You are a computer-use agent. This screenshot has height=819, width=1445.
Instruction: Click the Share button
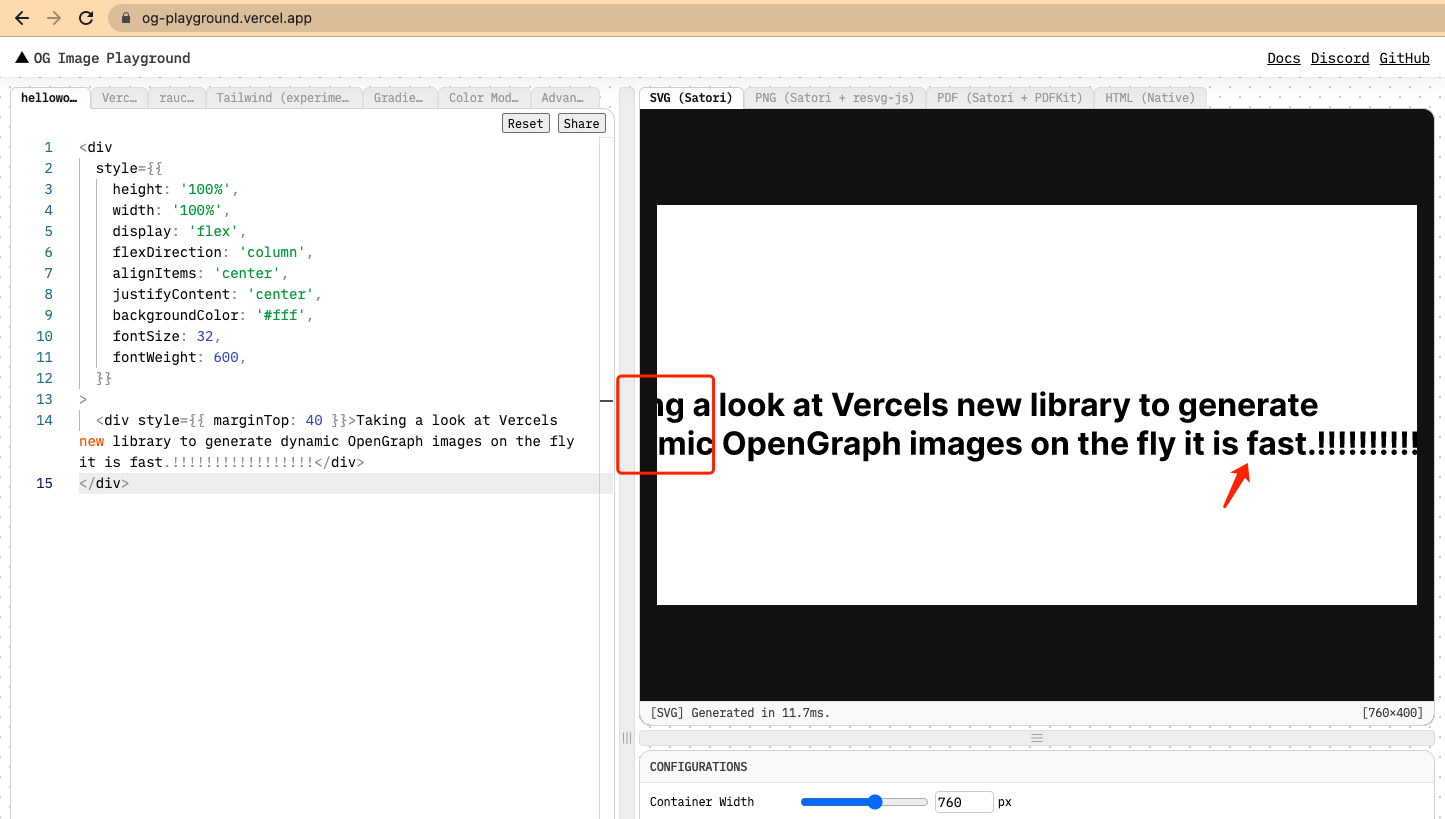pyautogui.click(x=581, y=122)
